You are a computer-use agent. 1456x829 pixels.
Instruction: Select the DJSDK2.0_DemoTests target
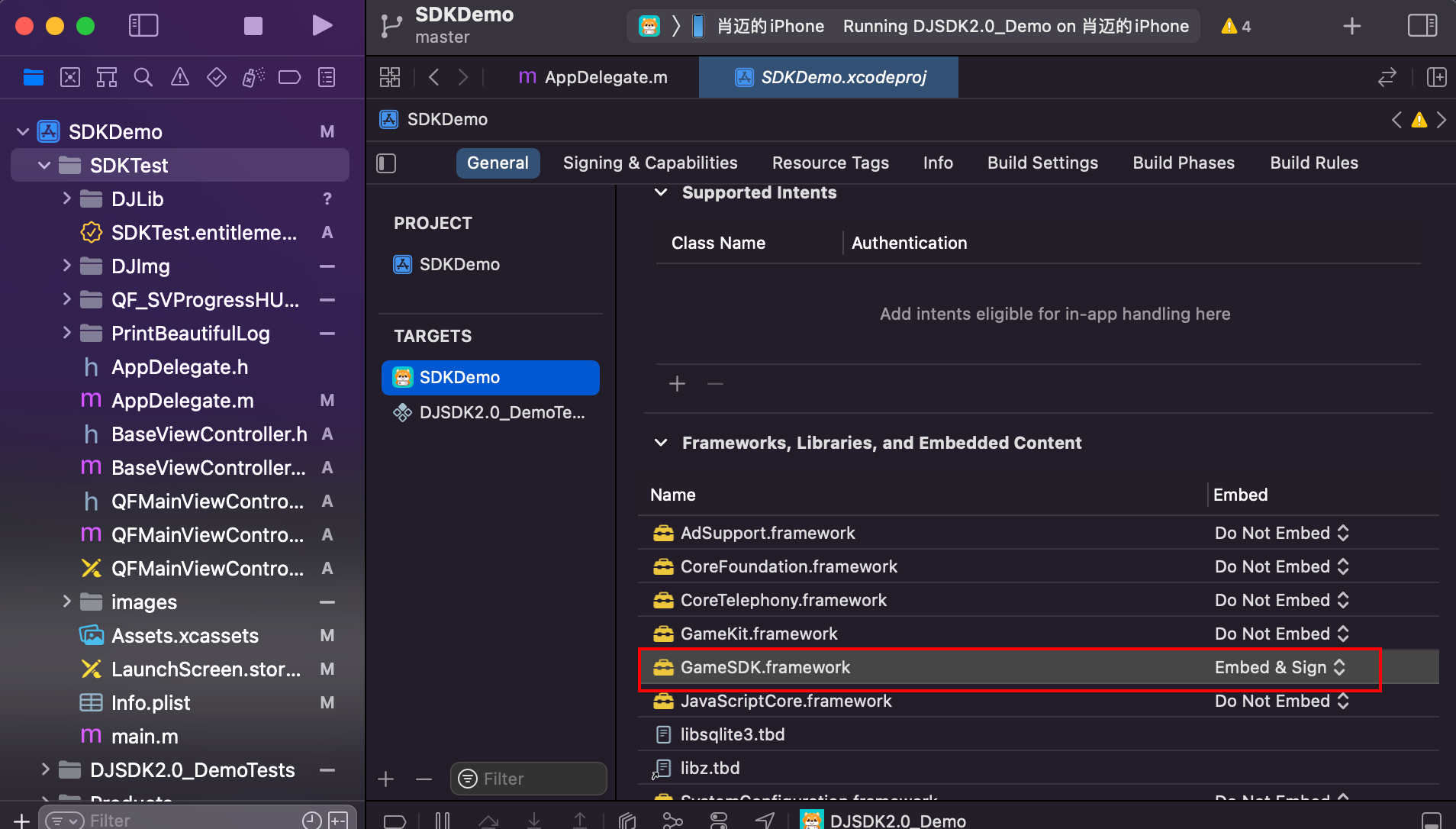pyautogui.click(x=490, y=412)
